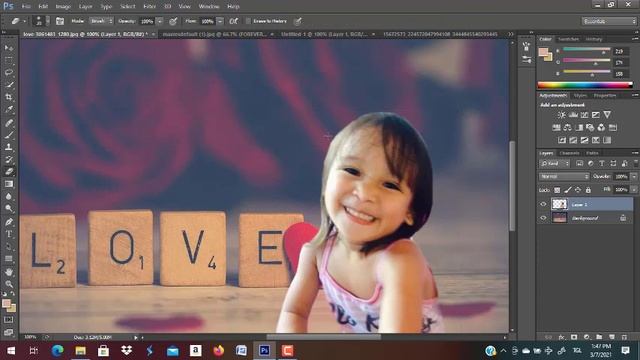
Task: Select the Horizontal Type tool
Action: pyautogui.click(x=9, y=234)
